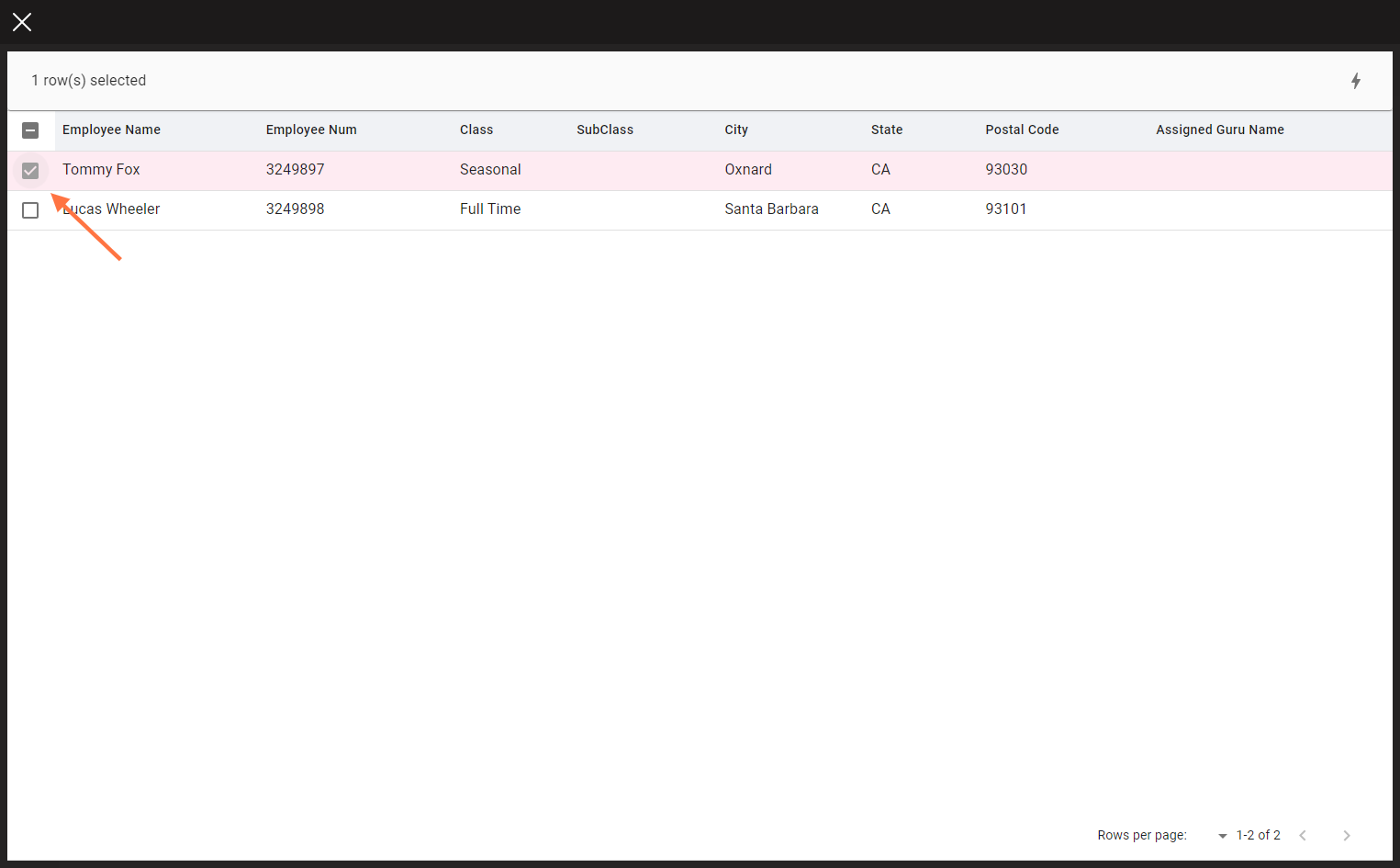This screenshot has width=1400, height=868.
Task: Close the dialog with the X icon
Action: 22,22
